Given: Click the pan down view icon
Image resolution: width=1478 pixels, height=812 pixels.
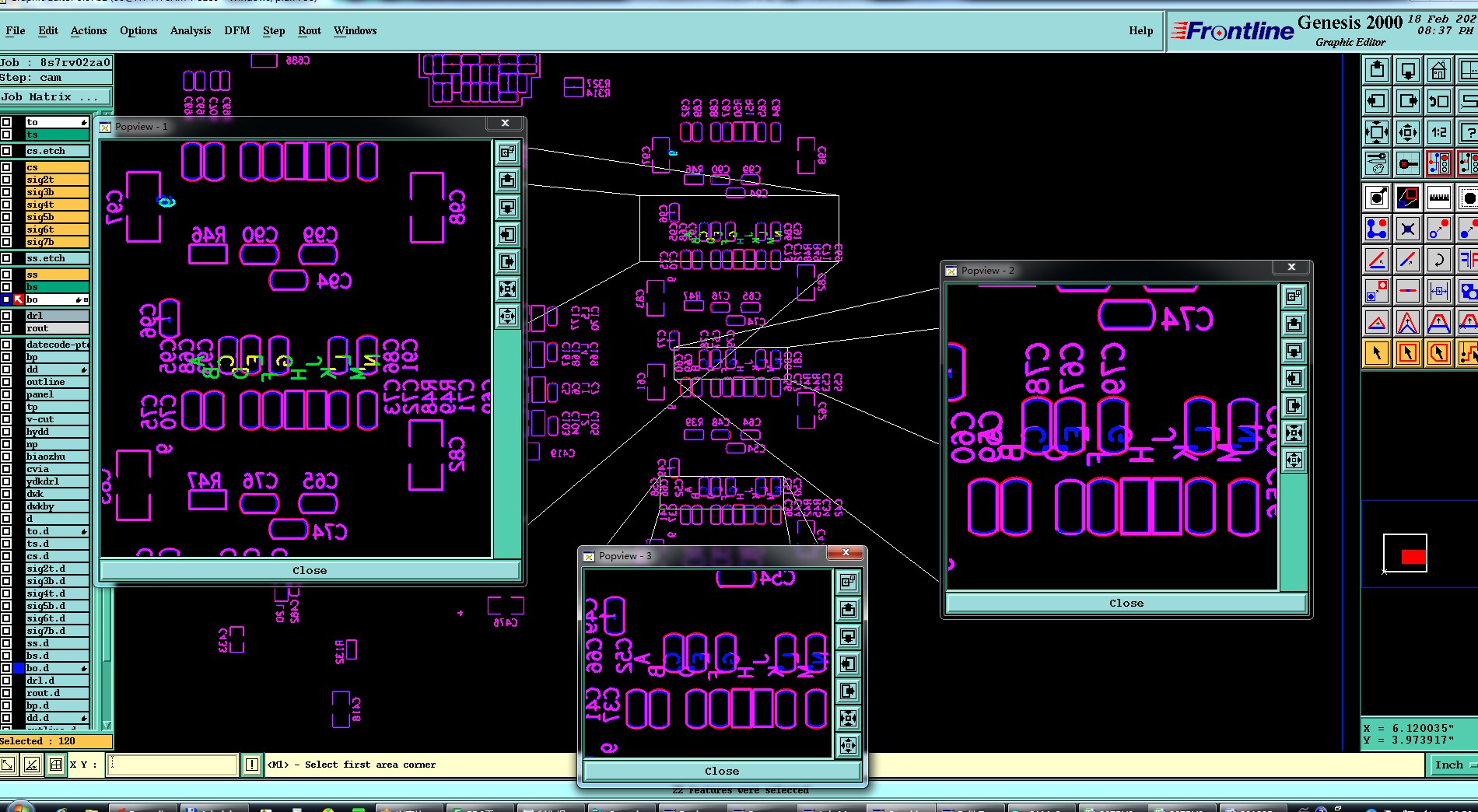Looking at the screenshot, I should pyautogui.click(x=1408, y=70).
